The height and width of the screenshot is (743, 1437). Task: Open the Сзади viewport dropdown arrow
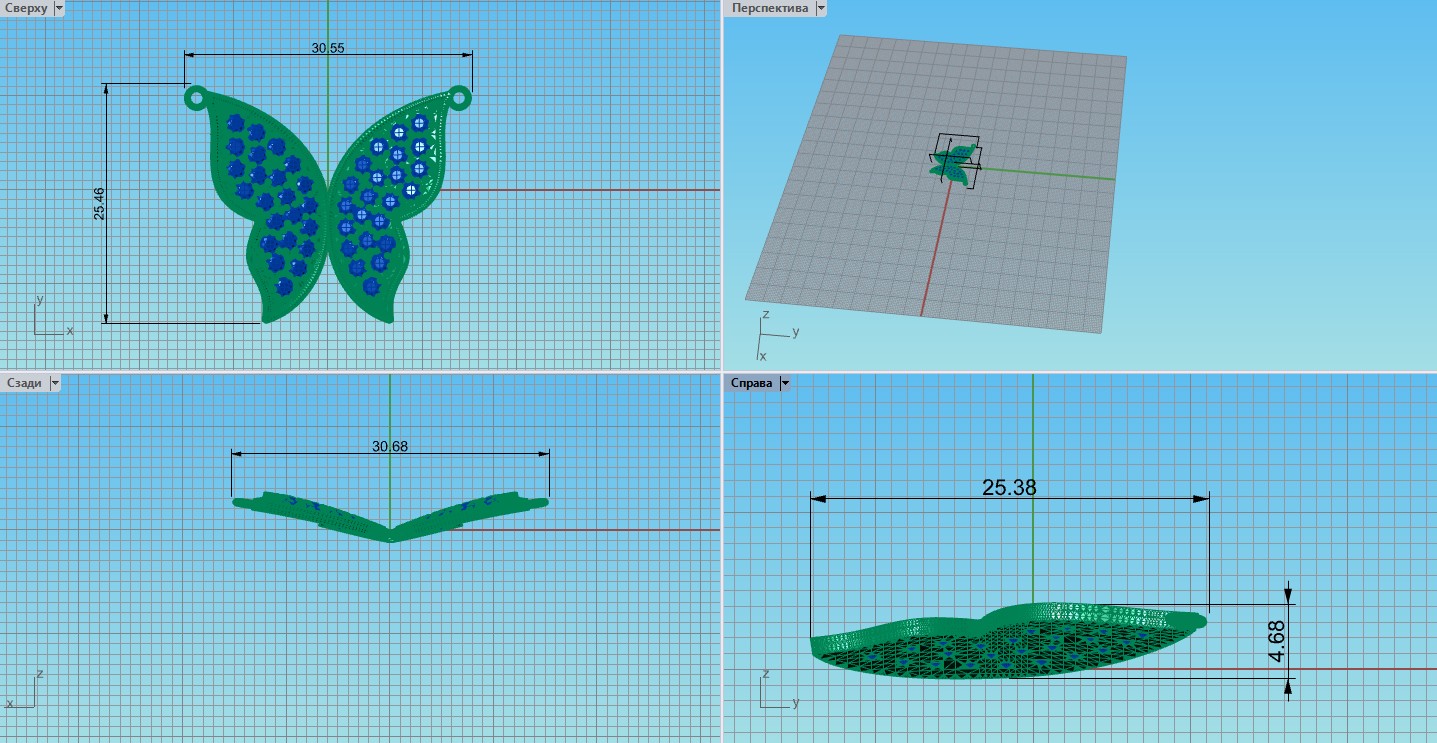[55, 382]
